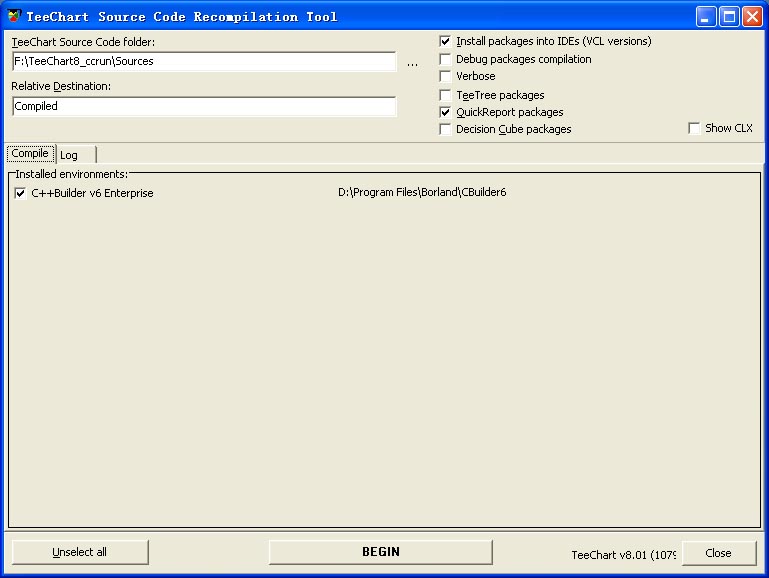Maximize the Recompilation Tool window
The width and height of the screenshot is (769, 578).
tap(730, 16)
